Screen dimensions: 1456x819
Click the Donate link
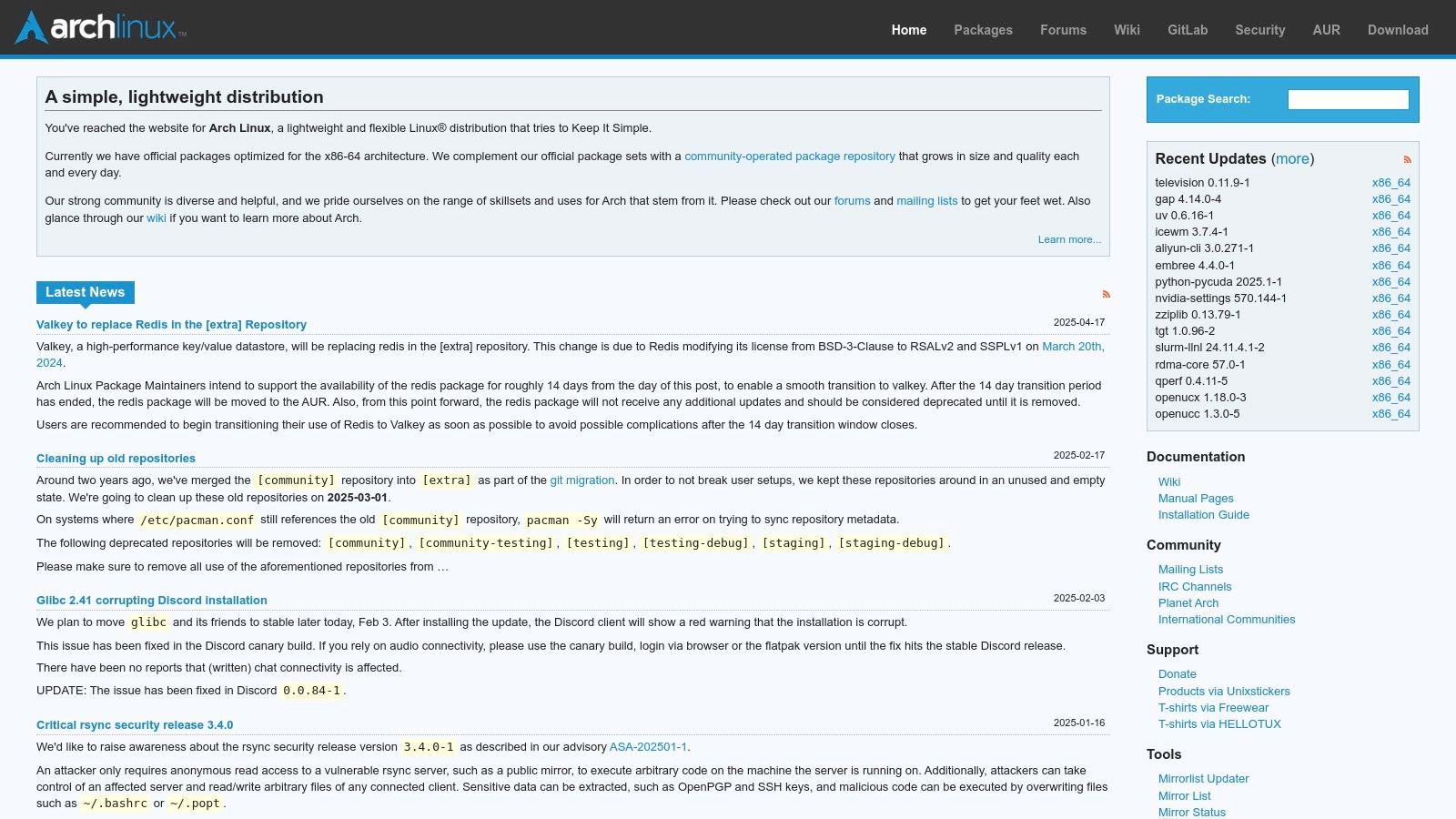[x=1177, y=674]
